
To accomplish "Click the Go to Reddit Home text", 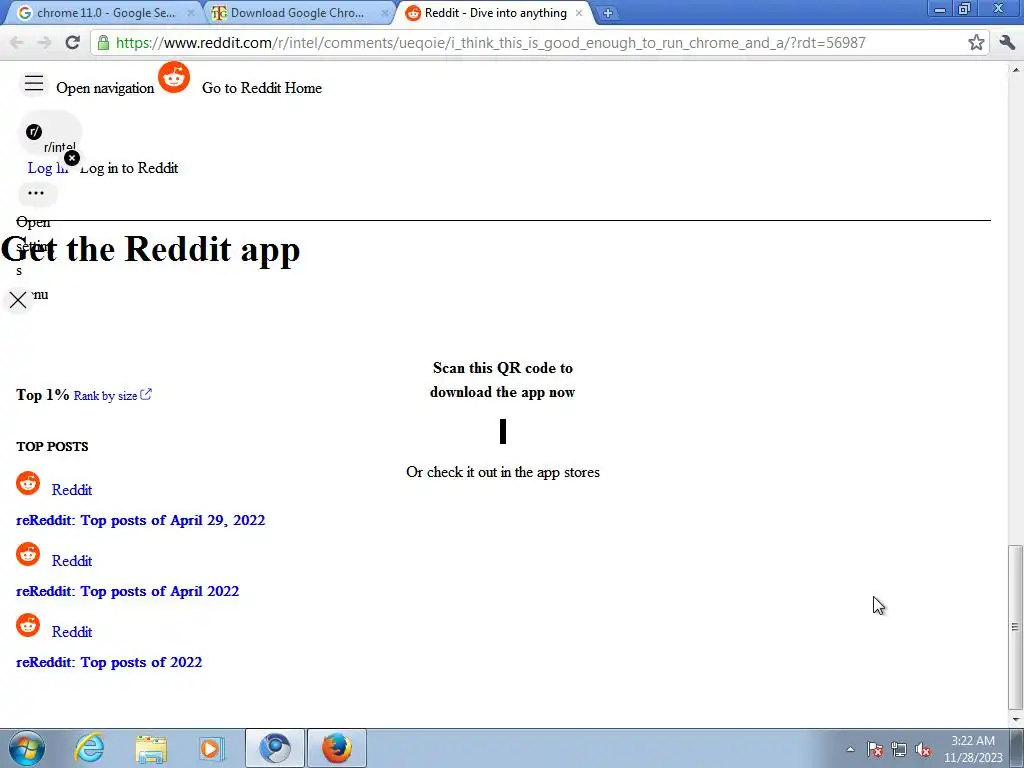I will point(262,88).
